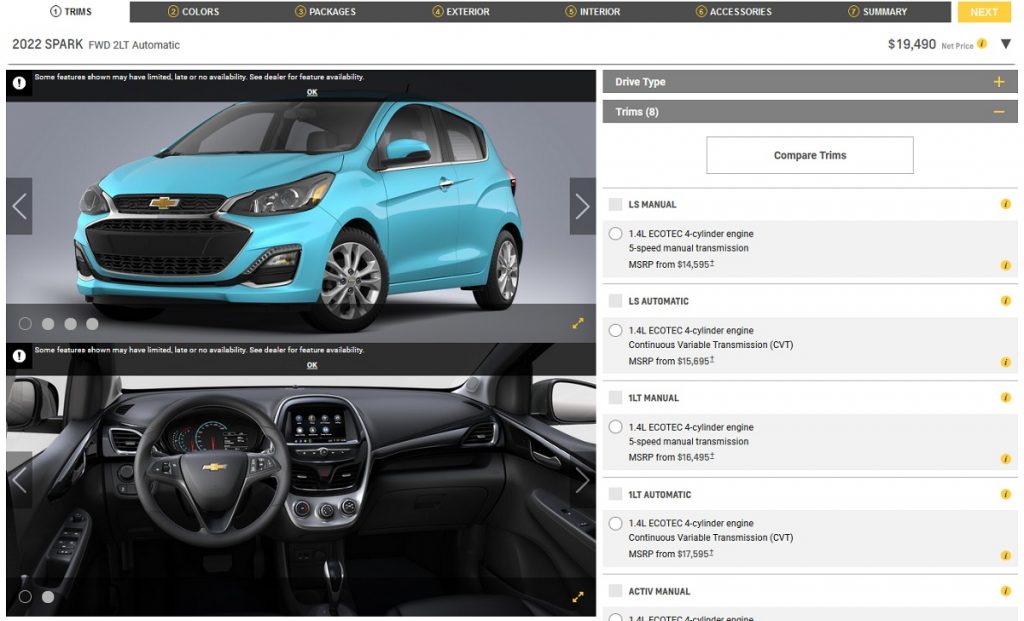Go to the Colors step tab

click(193, 12)
